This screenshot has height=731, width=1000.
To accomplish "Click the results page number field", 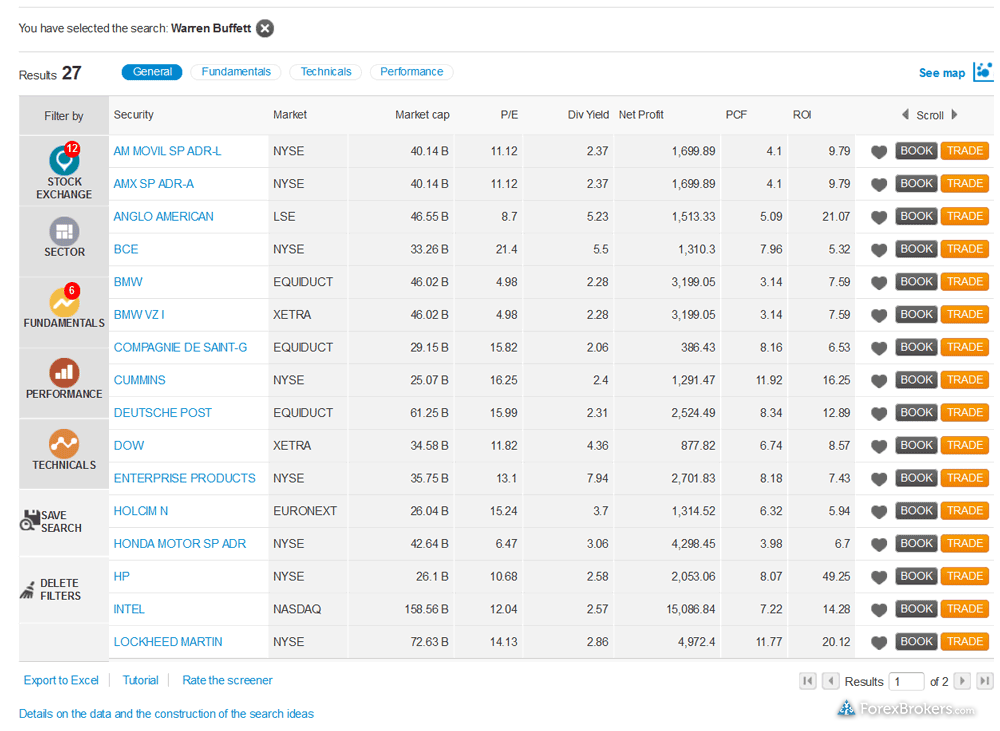I will click(906, 681).
